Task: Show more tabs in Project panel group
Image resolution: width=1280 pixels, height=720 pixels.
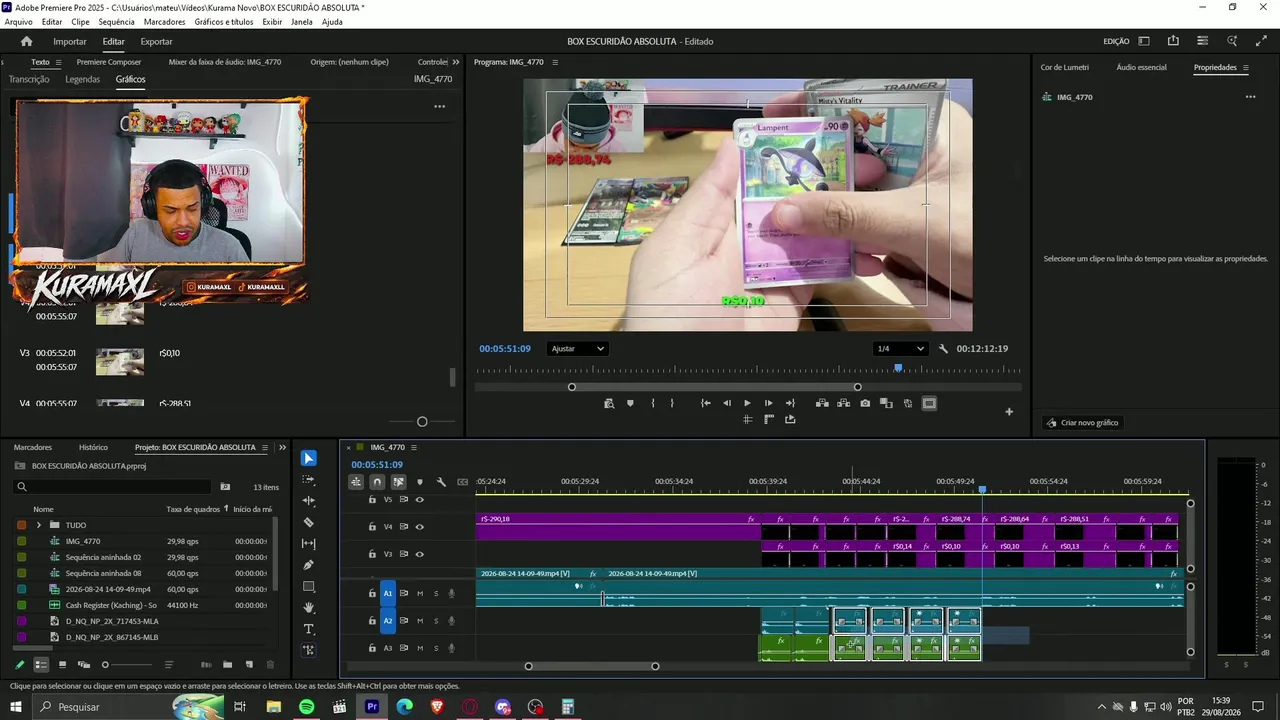Action: coord(282,447)
